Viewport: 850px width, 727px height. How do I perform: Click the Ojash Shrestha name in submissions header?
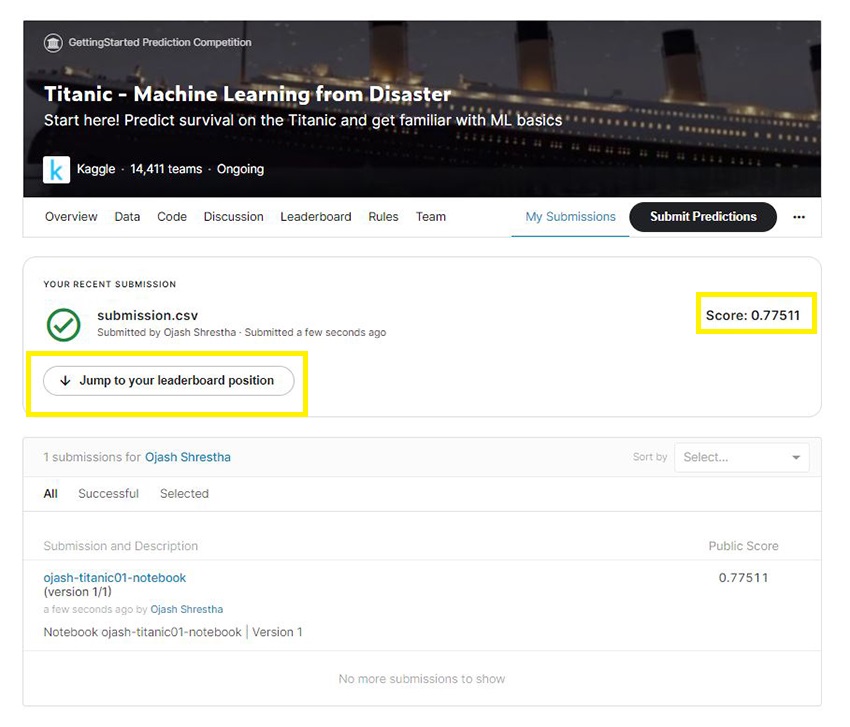(188, 457)
